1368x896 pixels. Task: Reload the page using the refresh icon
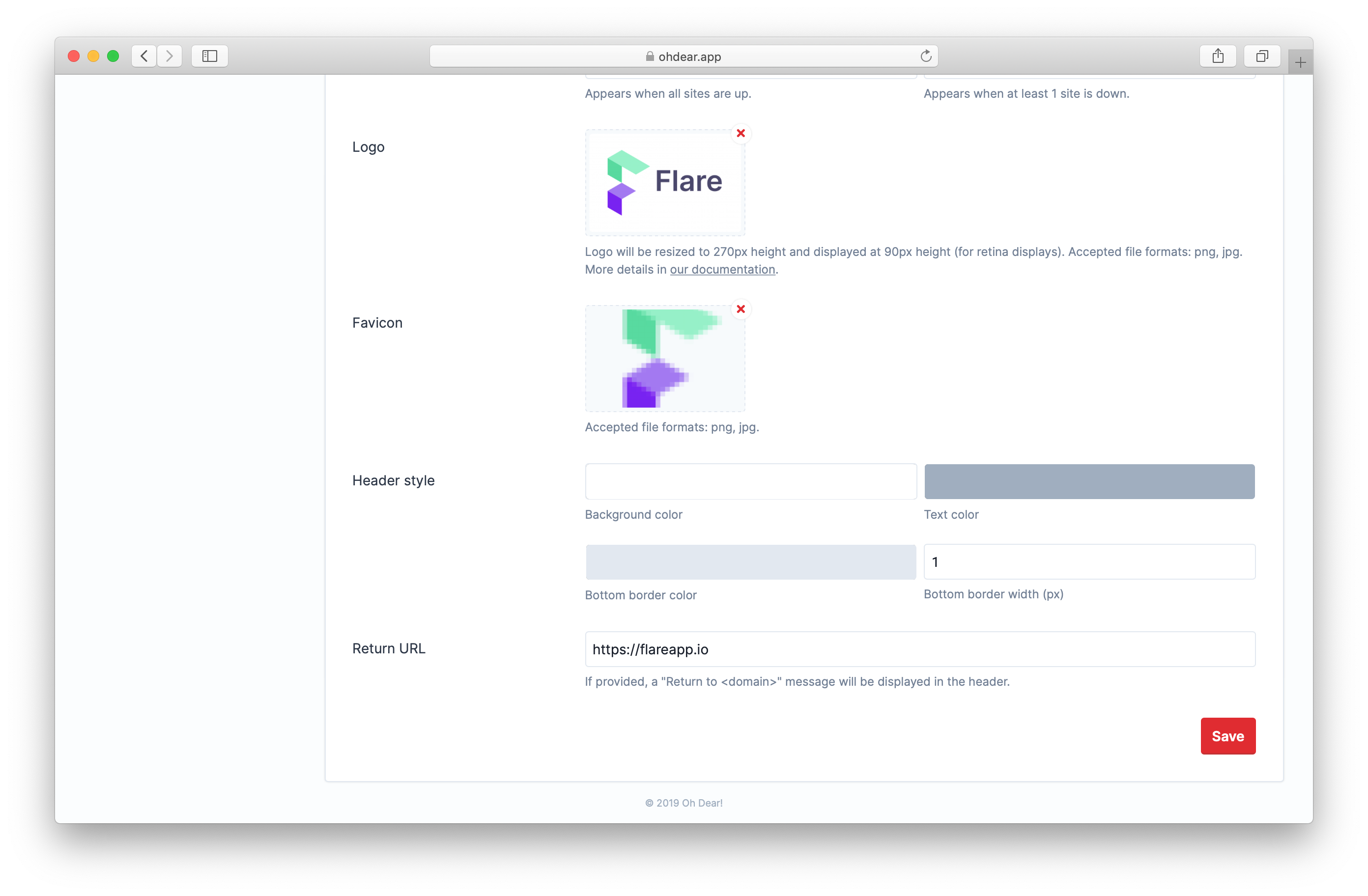(925, 56)
